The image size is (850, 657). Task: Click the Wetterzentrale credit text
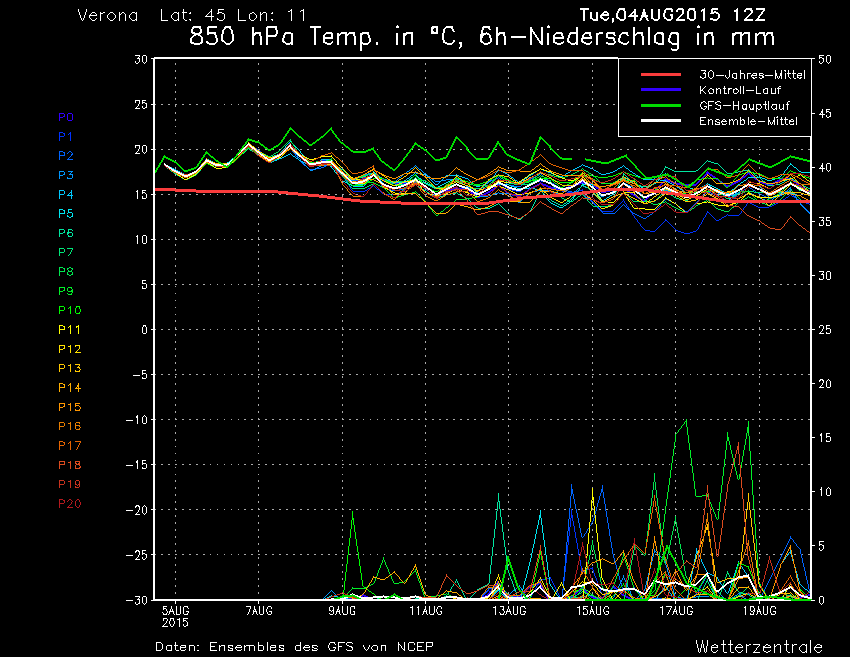759,647
